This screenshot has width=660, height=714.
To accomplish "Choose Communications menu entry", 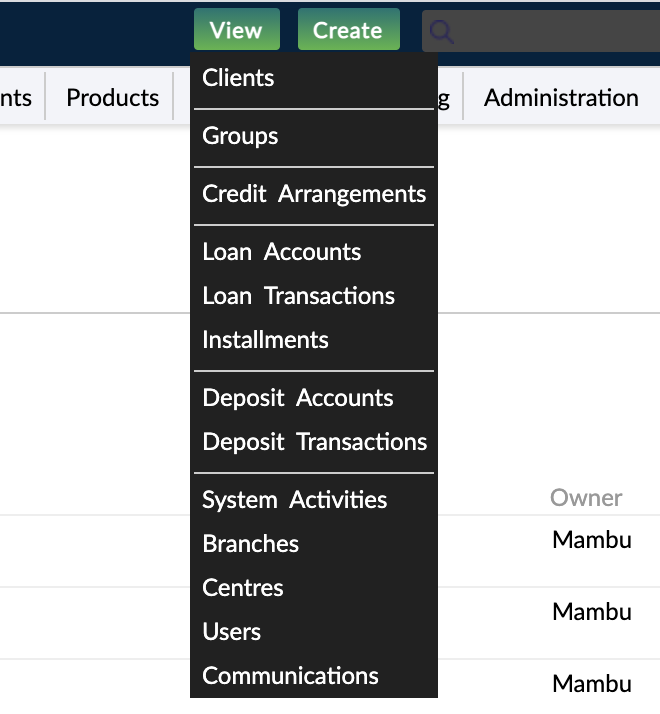I will tap(313, 675).
